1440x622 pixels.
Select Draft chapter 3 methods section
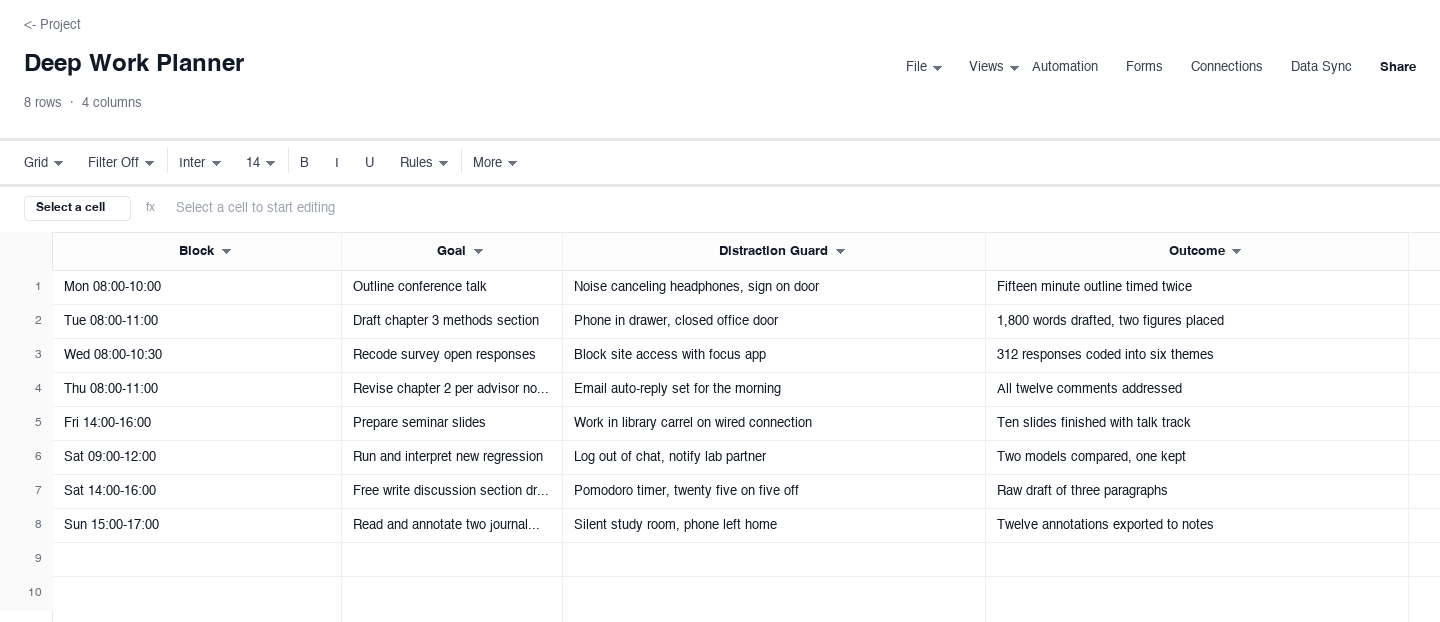pyautogui.click(x=452, y=321)
